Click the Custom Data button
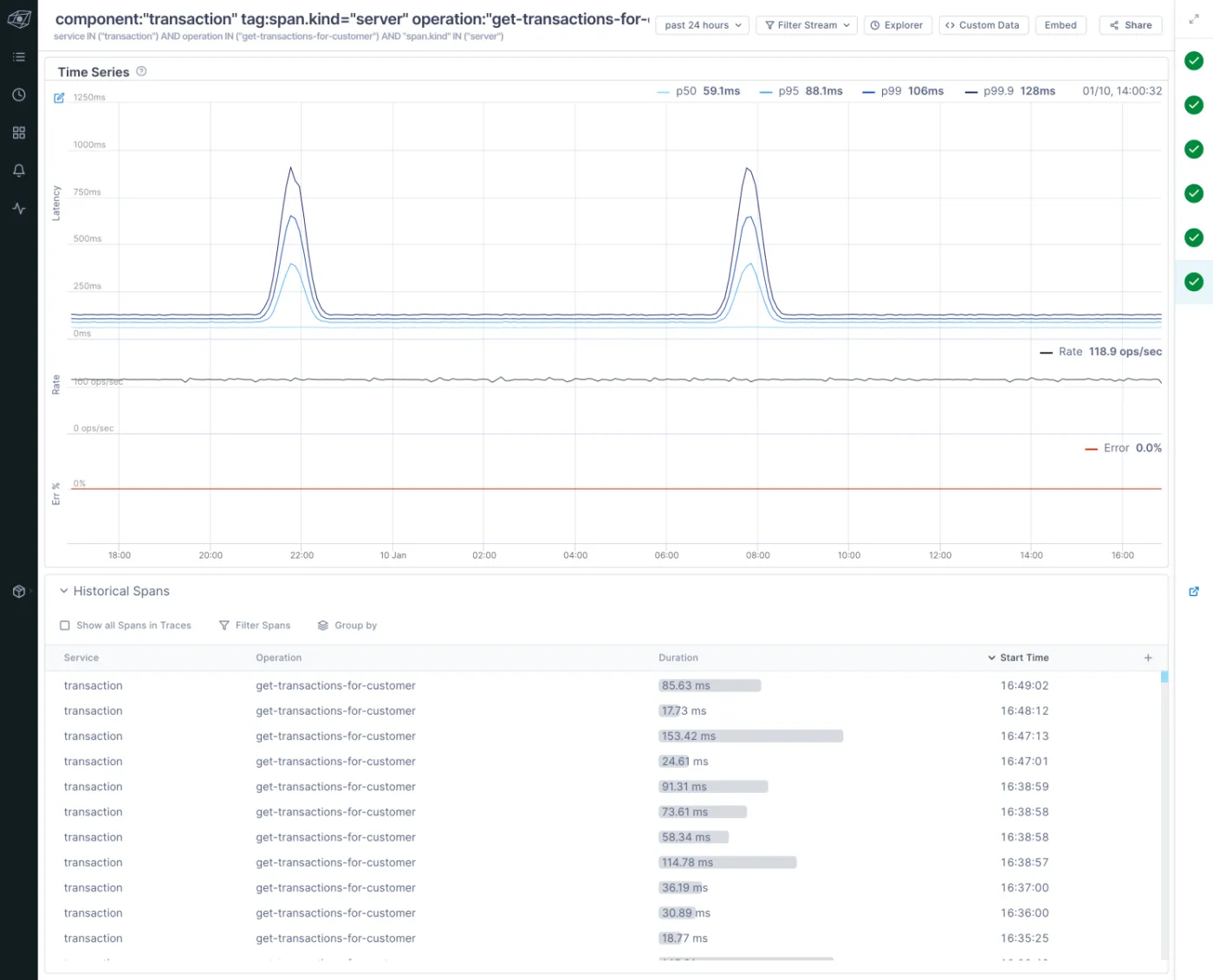1213x980 pixels. click(983, 25)
